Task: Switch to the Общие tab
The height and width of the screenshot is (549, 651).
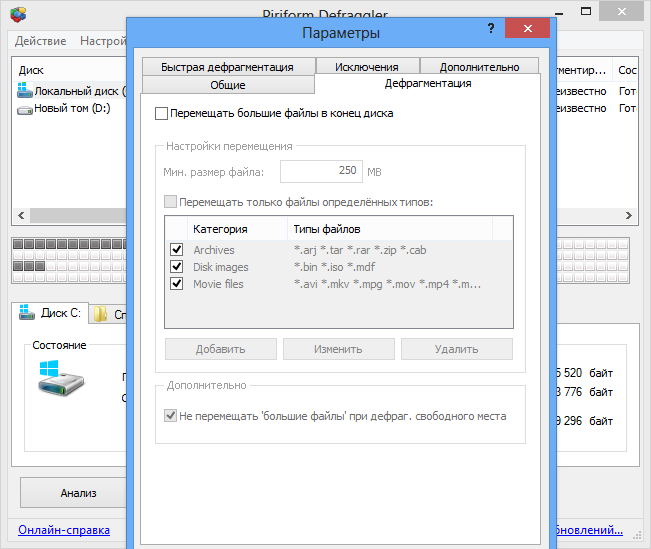Action: click(228, 85)
